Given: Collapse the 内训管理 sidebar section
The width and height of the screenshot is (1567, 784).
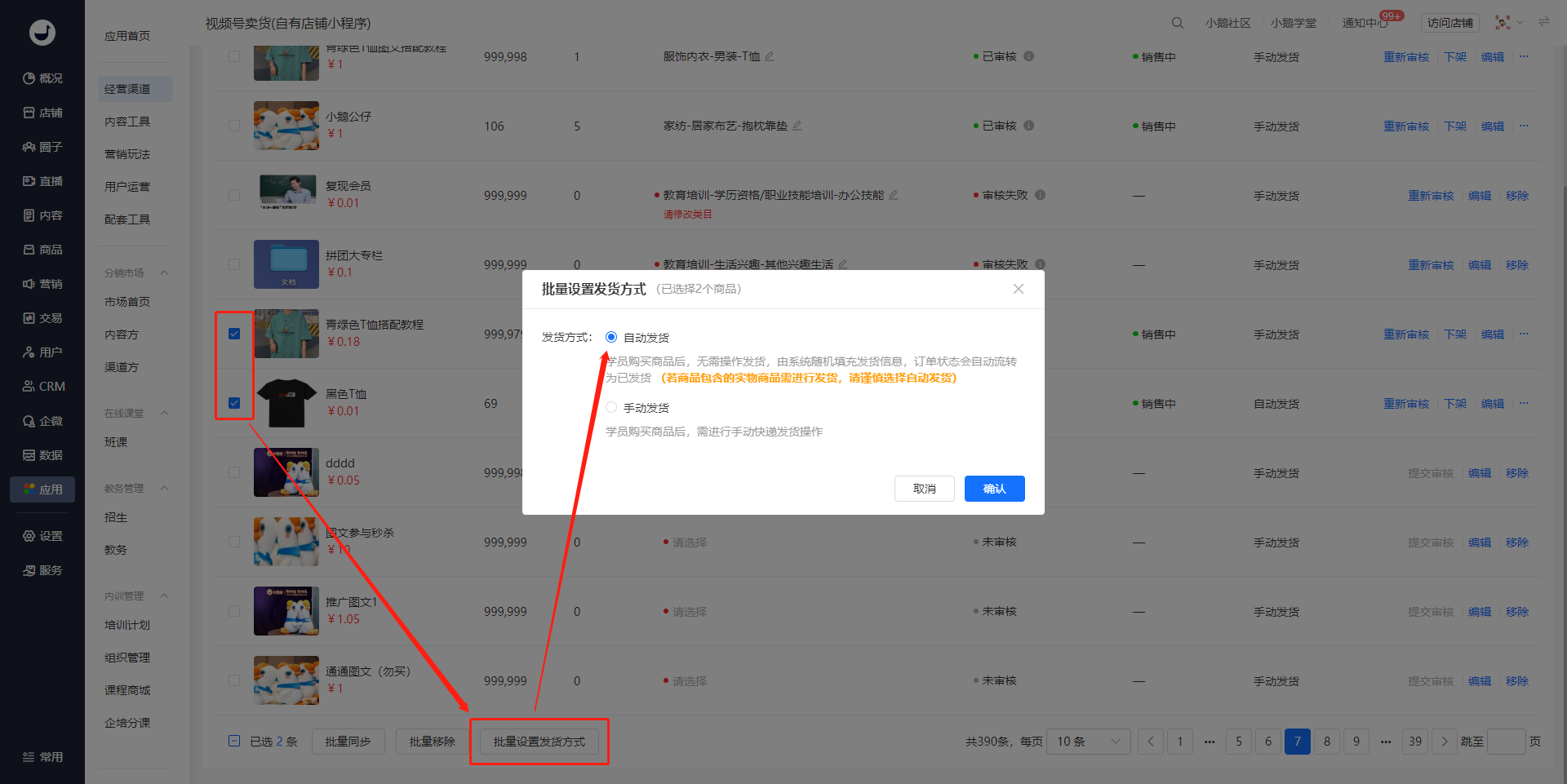Looking at the screenshot, I should tap(164, 596).
